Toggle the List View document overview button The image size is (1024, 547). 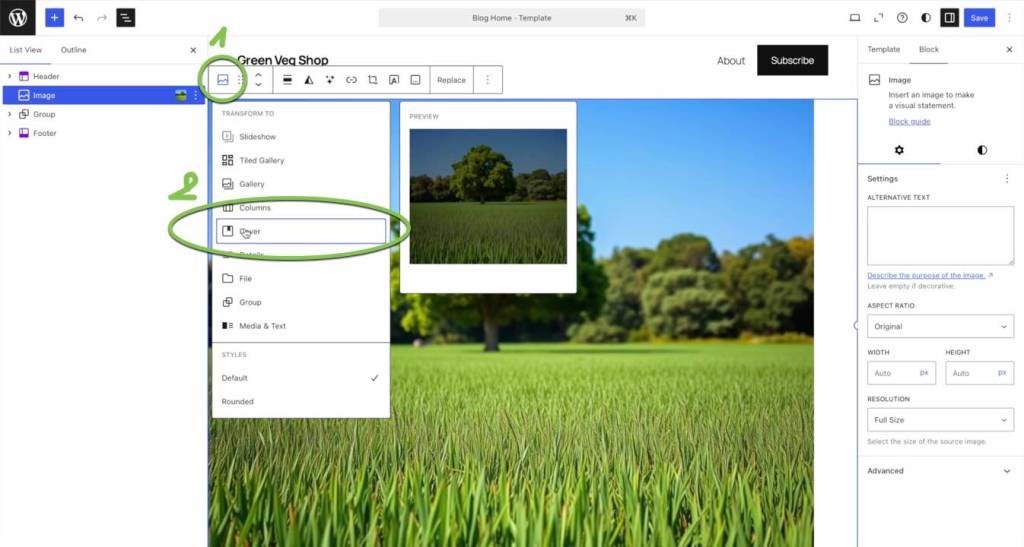[x=125, y=18]
